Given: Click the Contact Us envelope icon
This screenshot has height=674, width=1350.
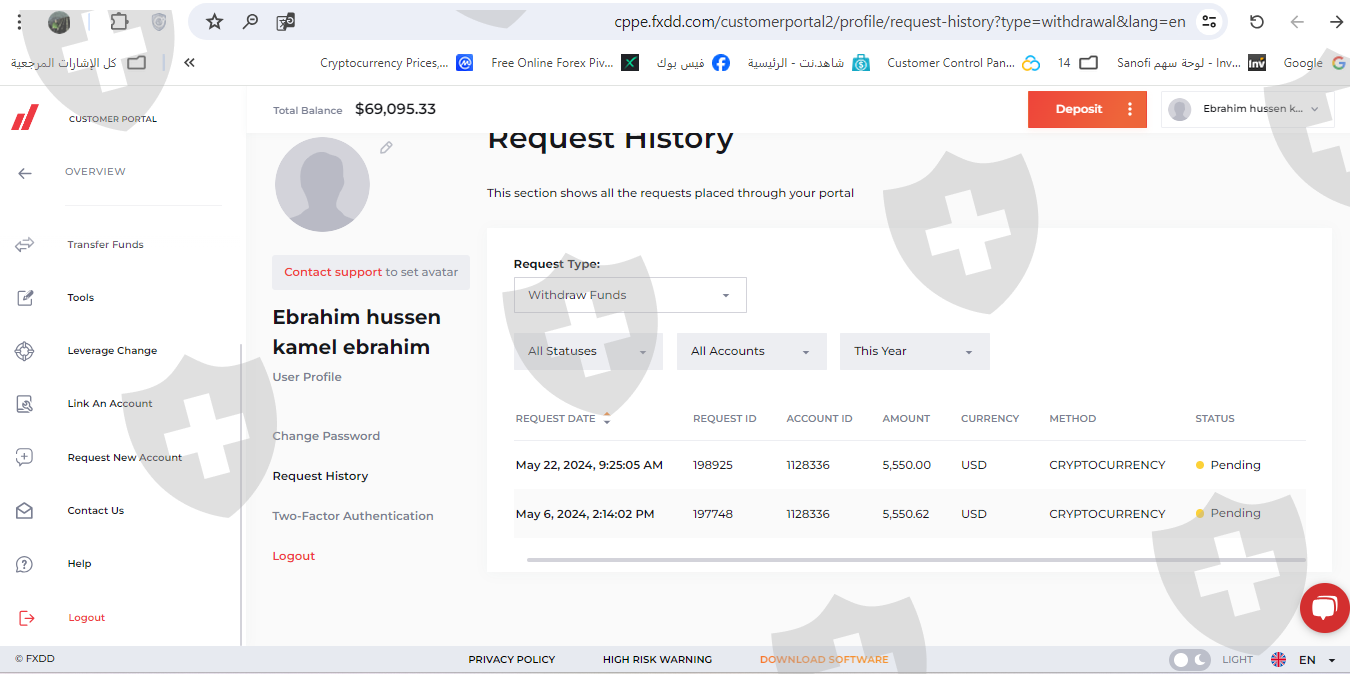Looking at the screenshot, I should pos(25,511).
